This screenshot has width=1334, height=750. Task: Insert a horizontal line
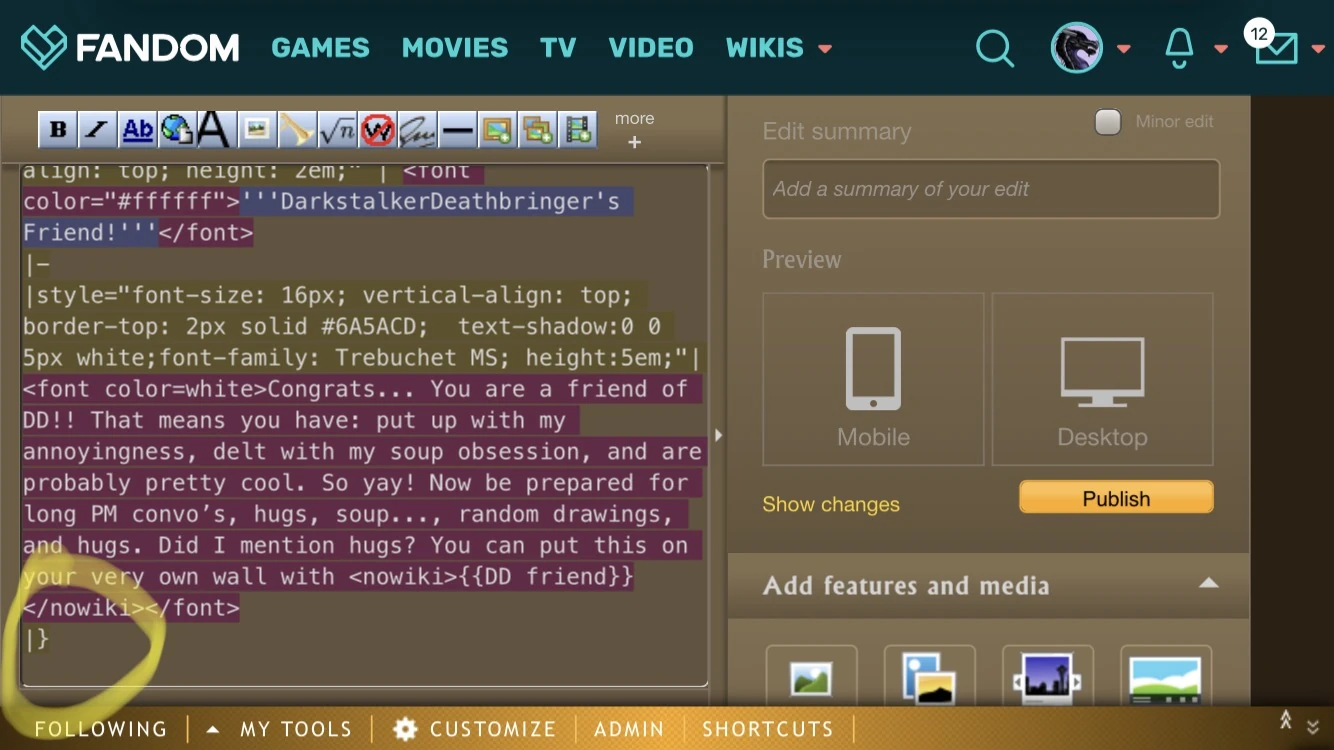click(x=457, y=129)
